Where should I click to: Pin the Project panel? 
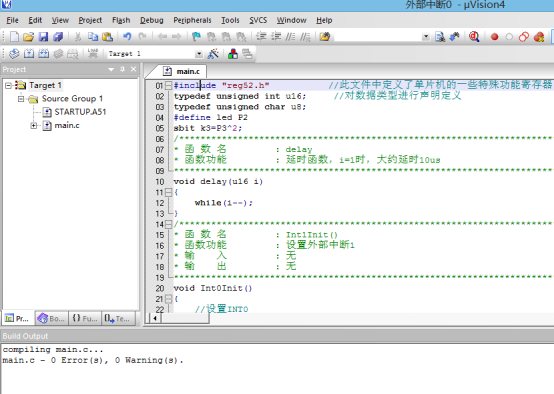pos(123,69)
